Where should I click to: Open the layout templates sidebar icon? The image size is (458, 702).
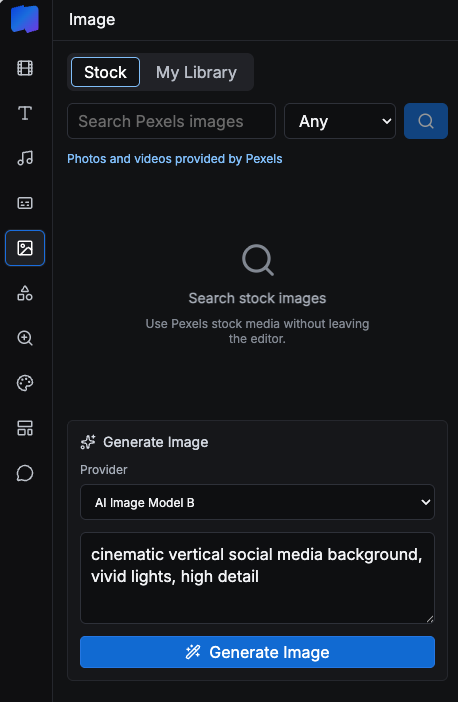tap(25, 428)
